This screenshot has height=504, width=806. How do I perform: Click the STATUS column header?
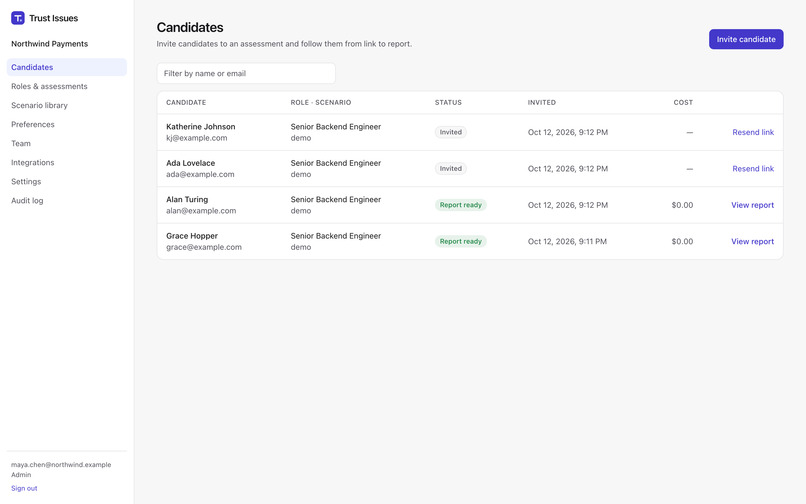coord(448,102)
